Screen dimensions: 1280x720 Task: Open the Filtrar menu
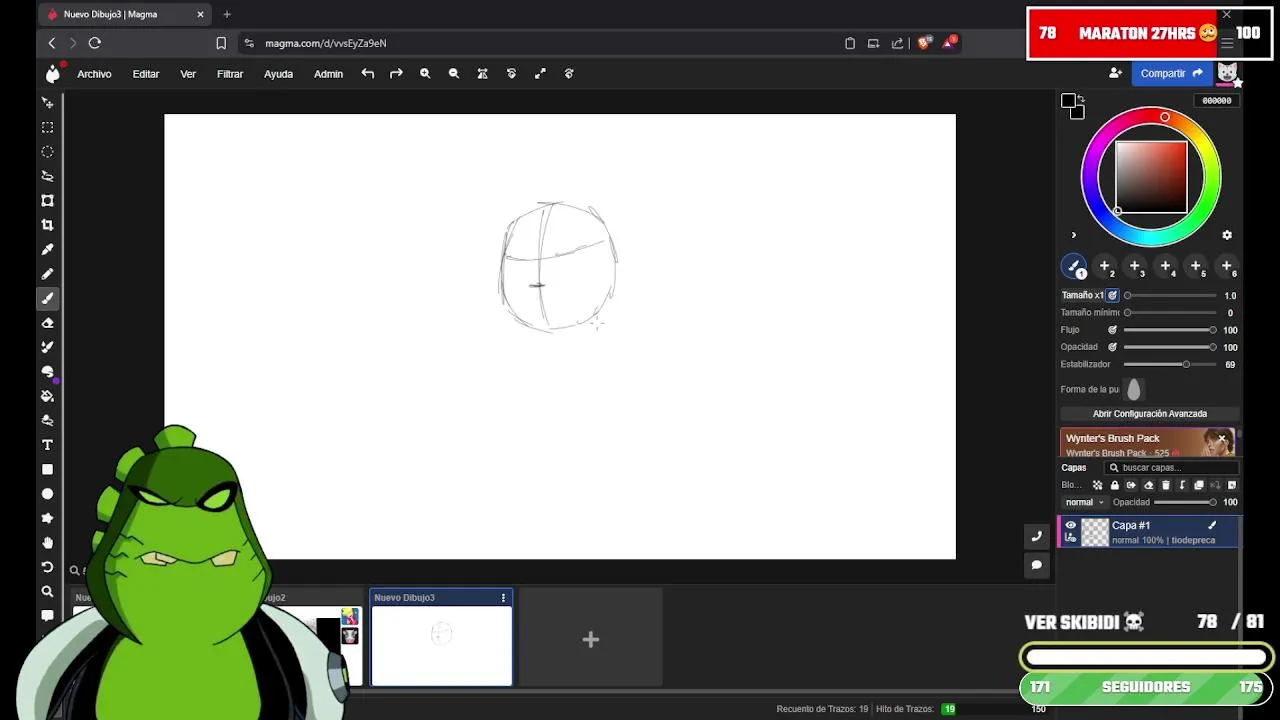coord(230,74)
